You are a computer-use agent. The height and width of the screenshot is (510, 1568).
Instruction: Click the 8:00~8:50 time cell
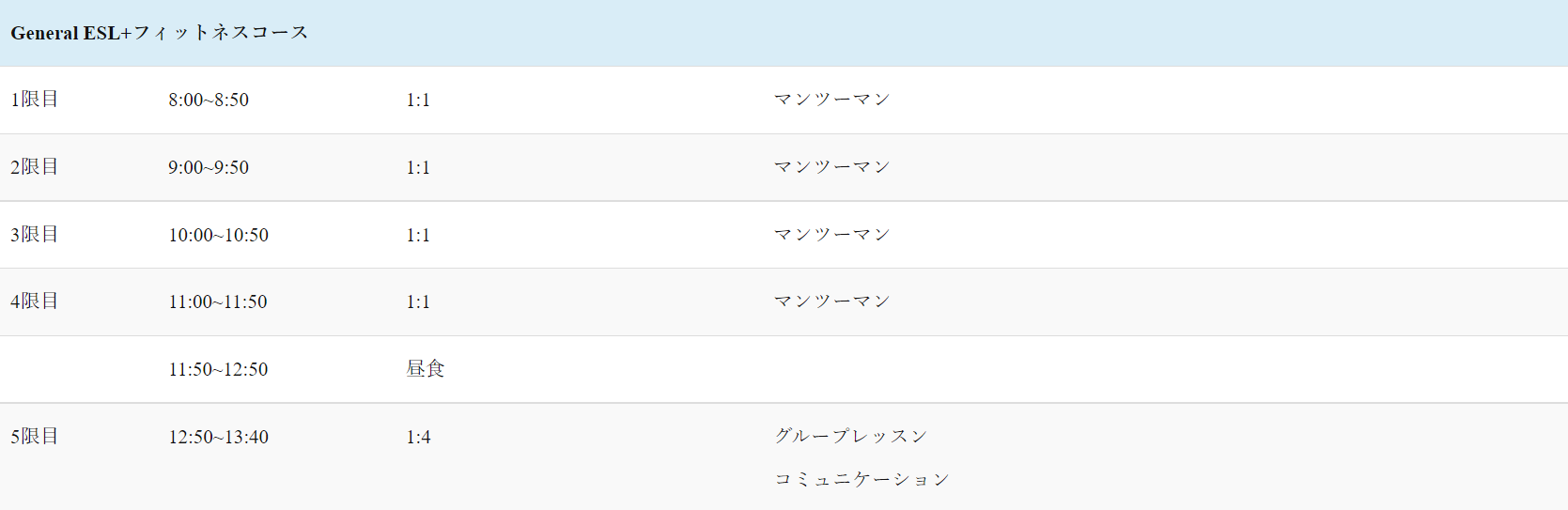(209, 100)
